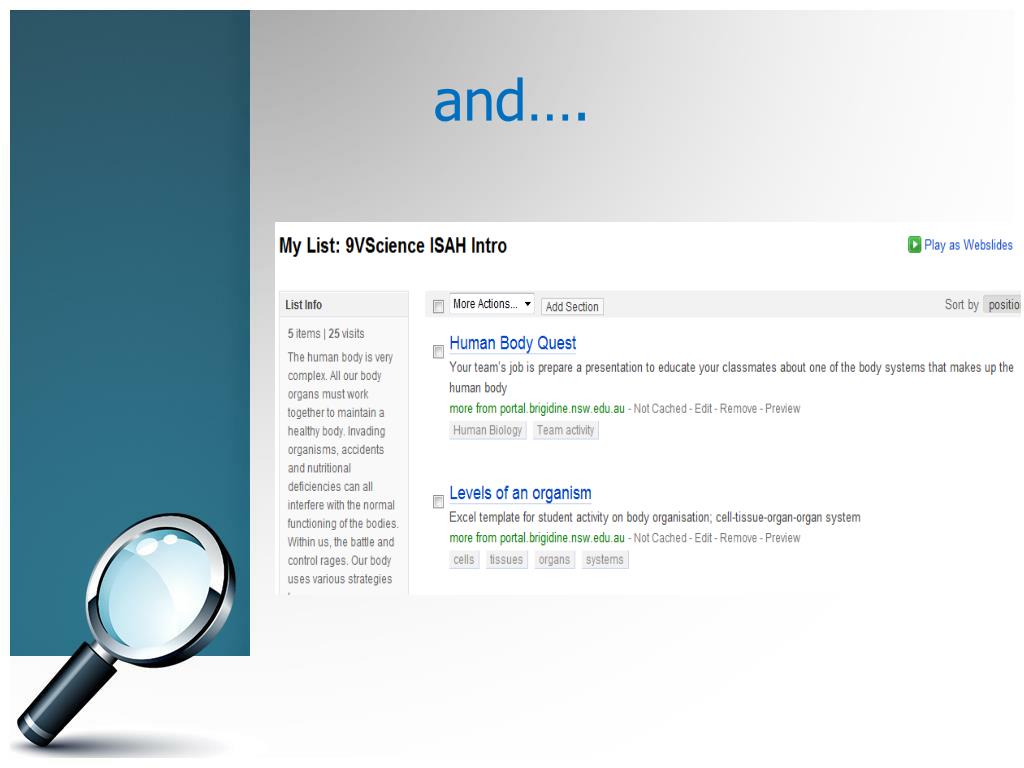The height and width of the screenshot is (768, 1024).
Task: Open the Sort by position dropdown
Action: [1003, 304]
